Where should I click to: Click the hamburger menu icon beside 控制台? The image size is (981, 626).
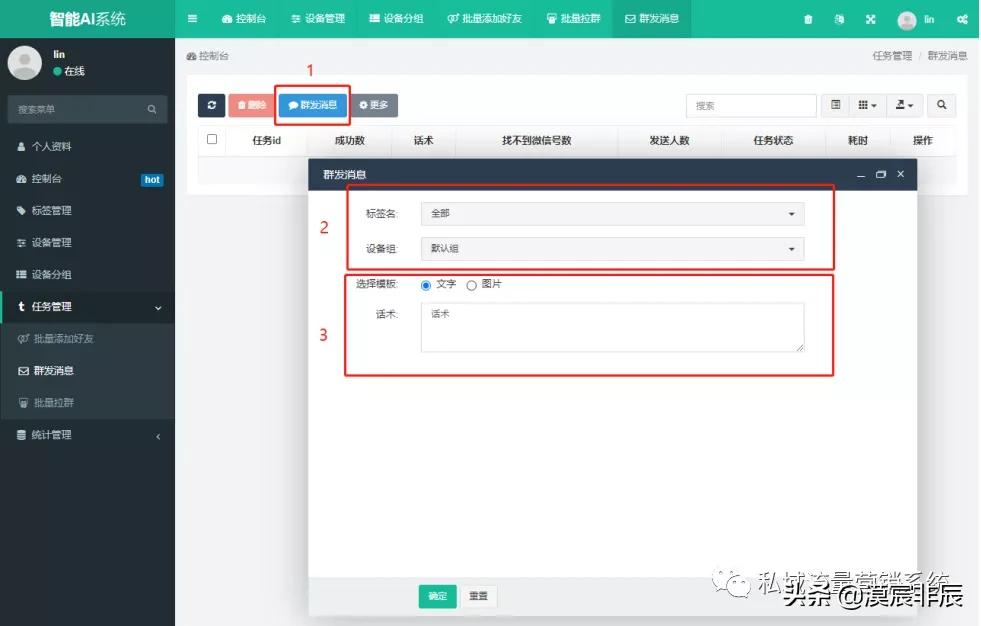tap(192, 18)
